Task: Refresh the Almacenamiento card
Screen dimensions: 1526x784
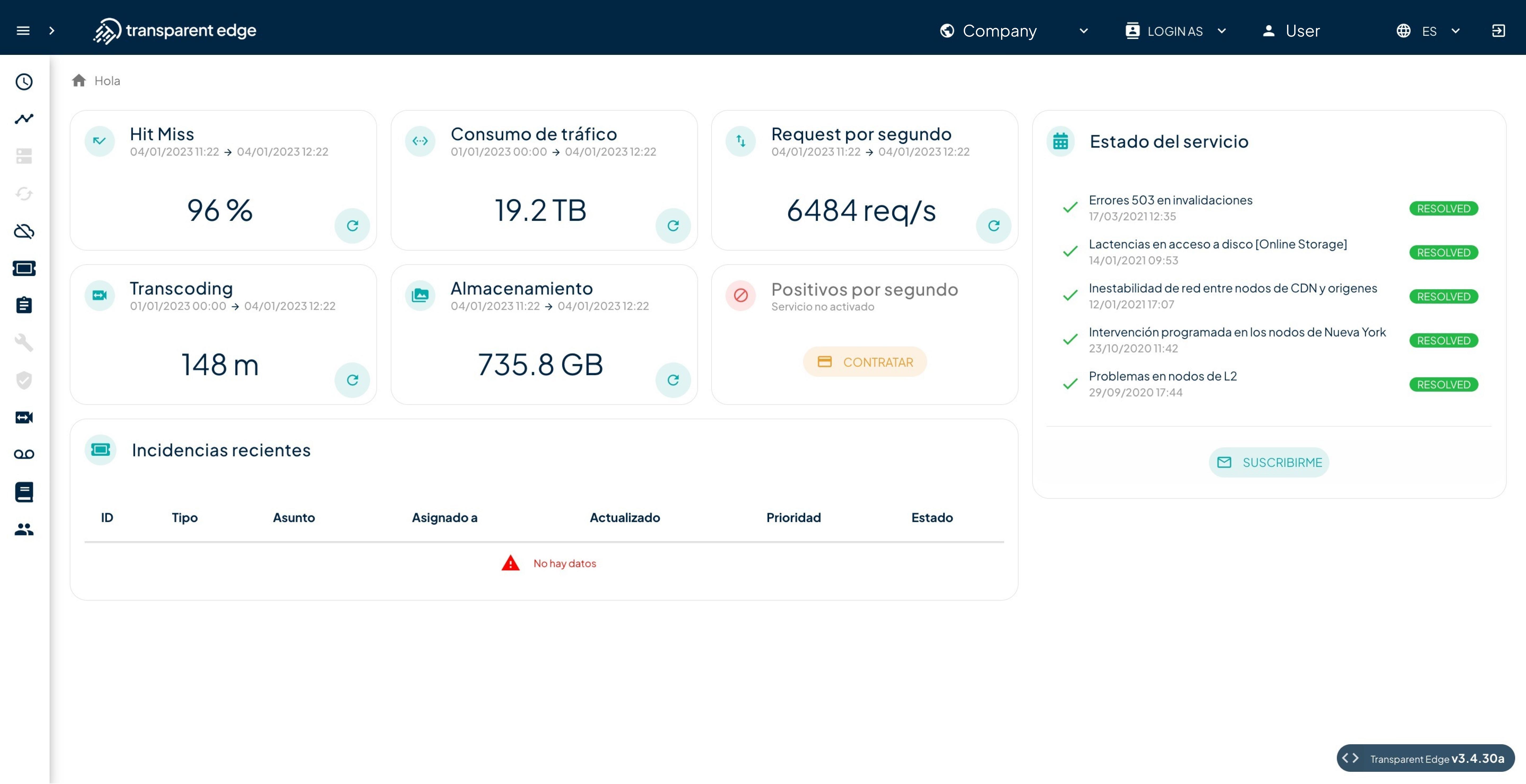Action: pos(673,380)
